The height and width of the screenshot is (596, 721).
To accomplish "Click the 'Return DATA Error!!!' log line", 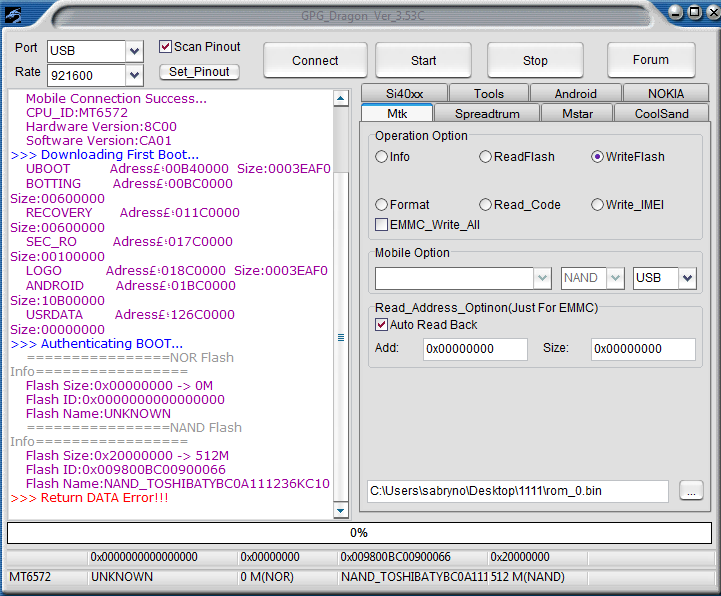I will coord(90,498).
